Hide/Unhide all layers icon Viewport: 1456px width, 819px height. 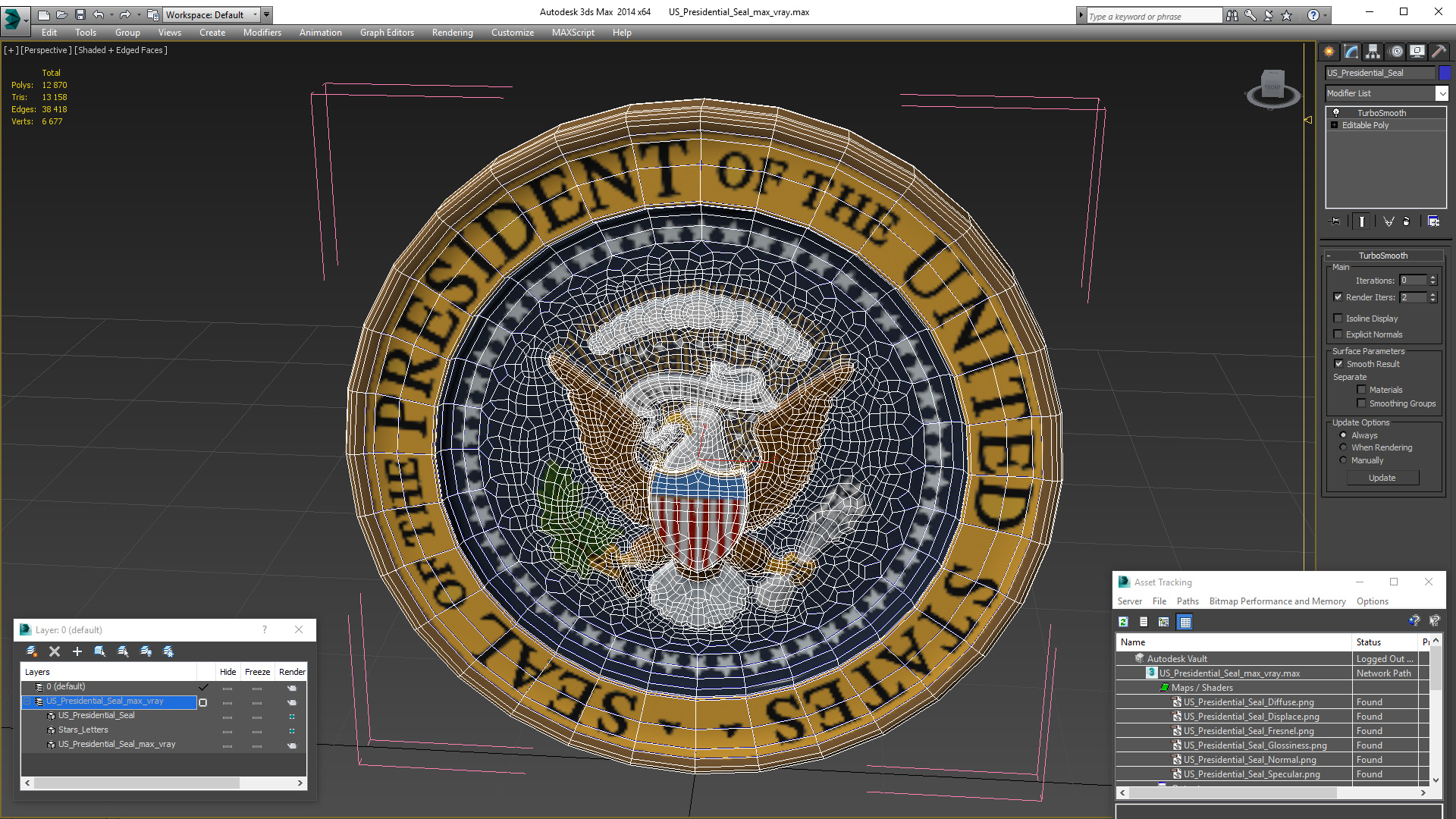point(146,651)
